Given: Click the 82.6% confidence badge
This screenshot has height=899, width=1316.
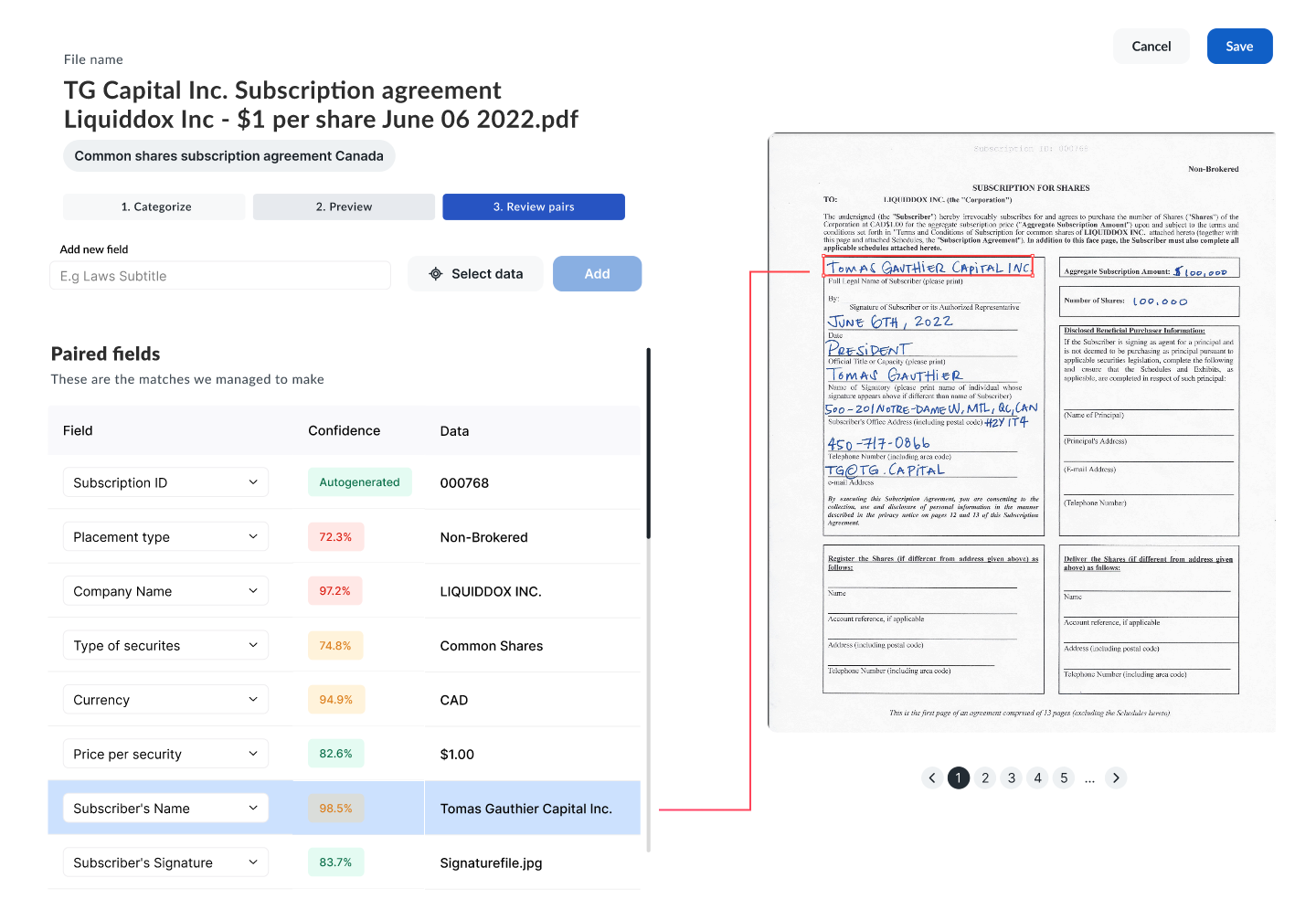Looking at the screenshot, I should point(335,755).
